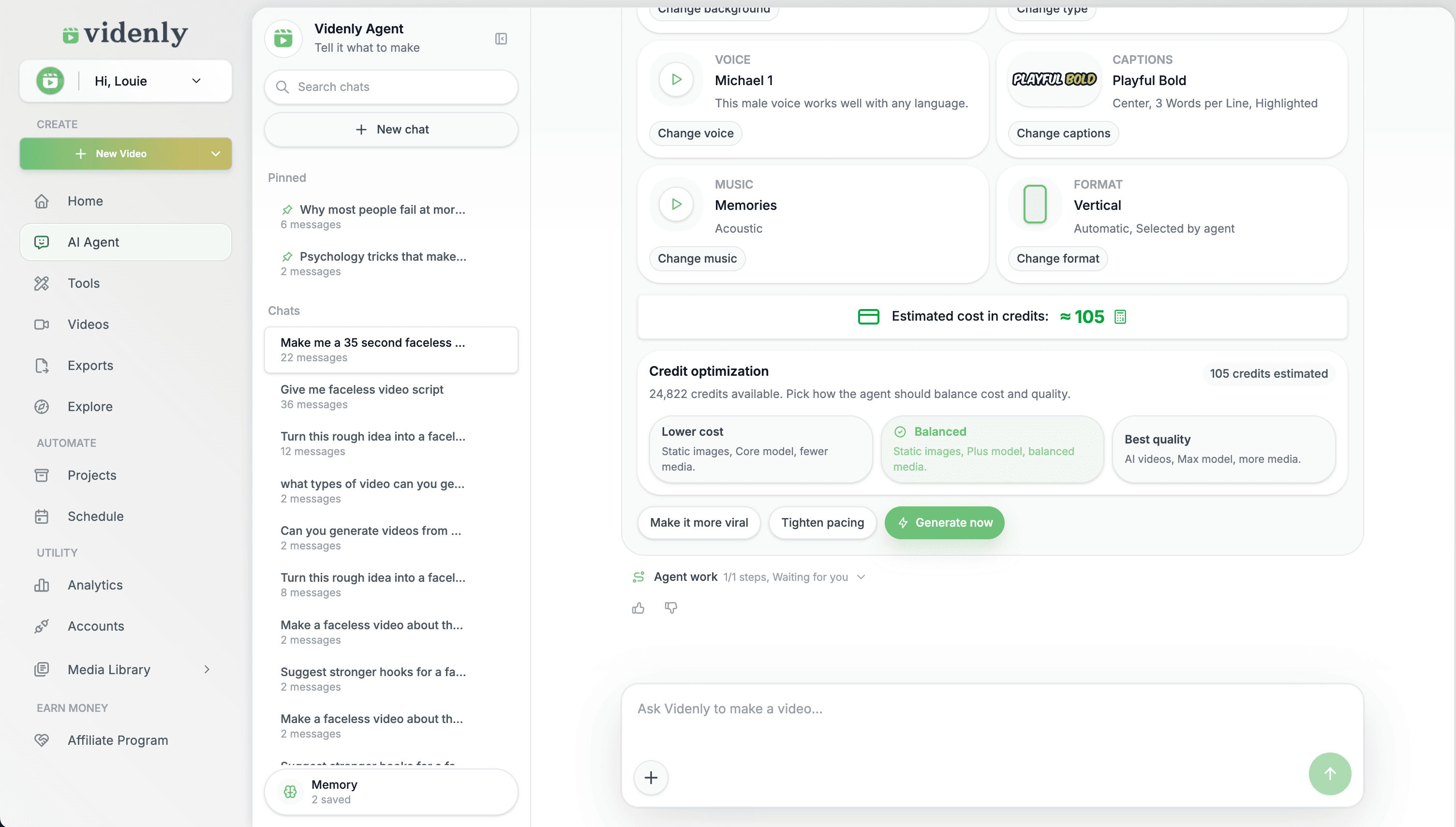Open the Affiliate Program page
This screenshot has width=1456, height=827.
126,740
